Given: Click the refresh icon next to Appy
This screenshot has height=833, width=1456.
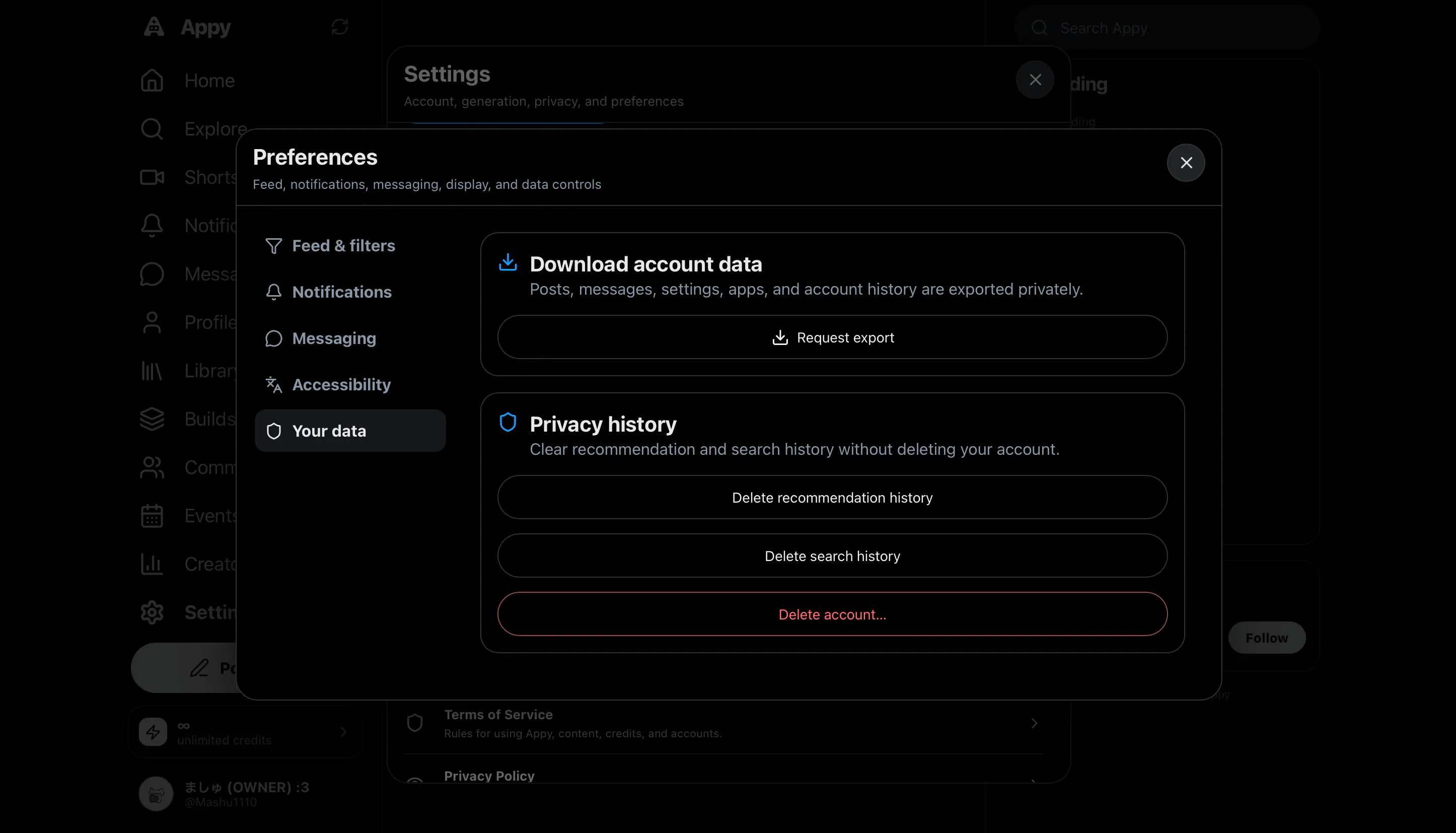Looking at the screenshot, I should (x=340, y=27).
